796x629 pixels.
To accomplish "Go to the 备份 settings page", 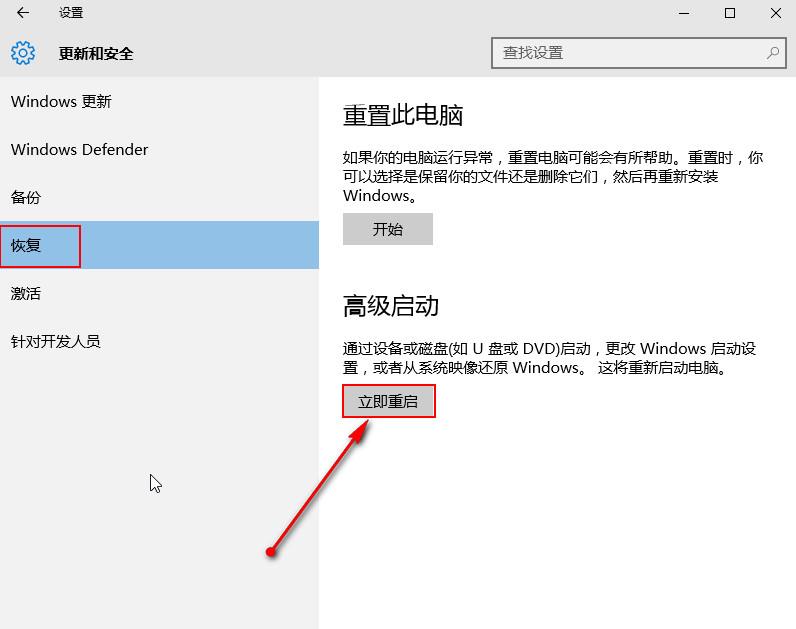I will point(26,197).
